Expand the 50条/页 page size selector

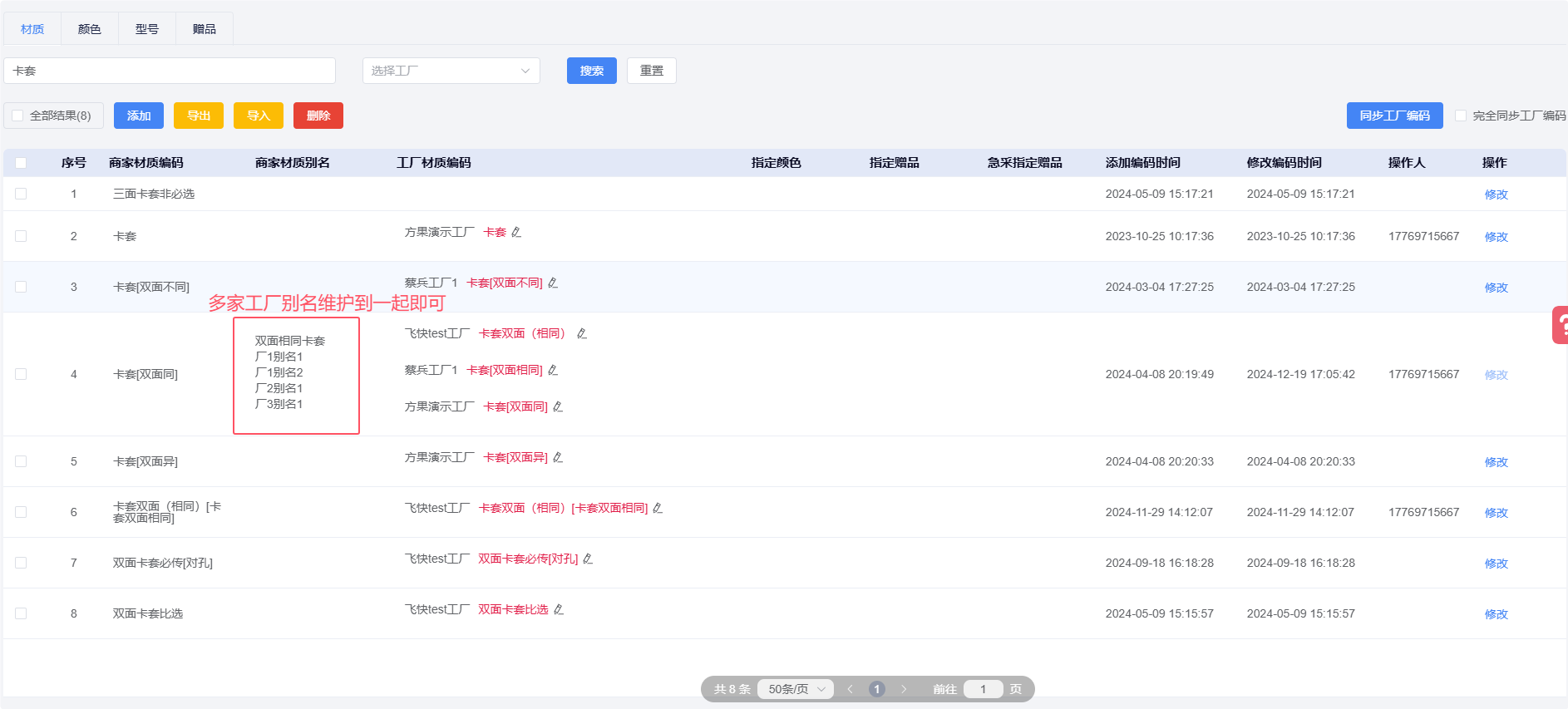point(796,689)
